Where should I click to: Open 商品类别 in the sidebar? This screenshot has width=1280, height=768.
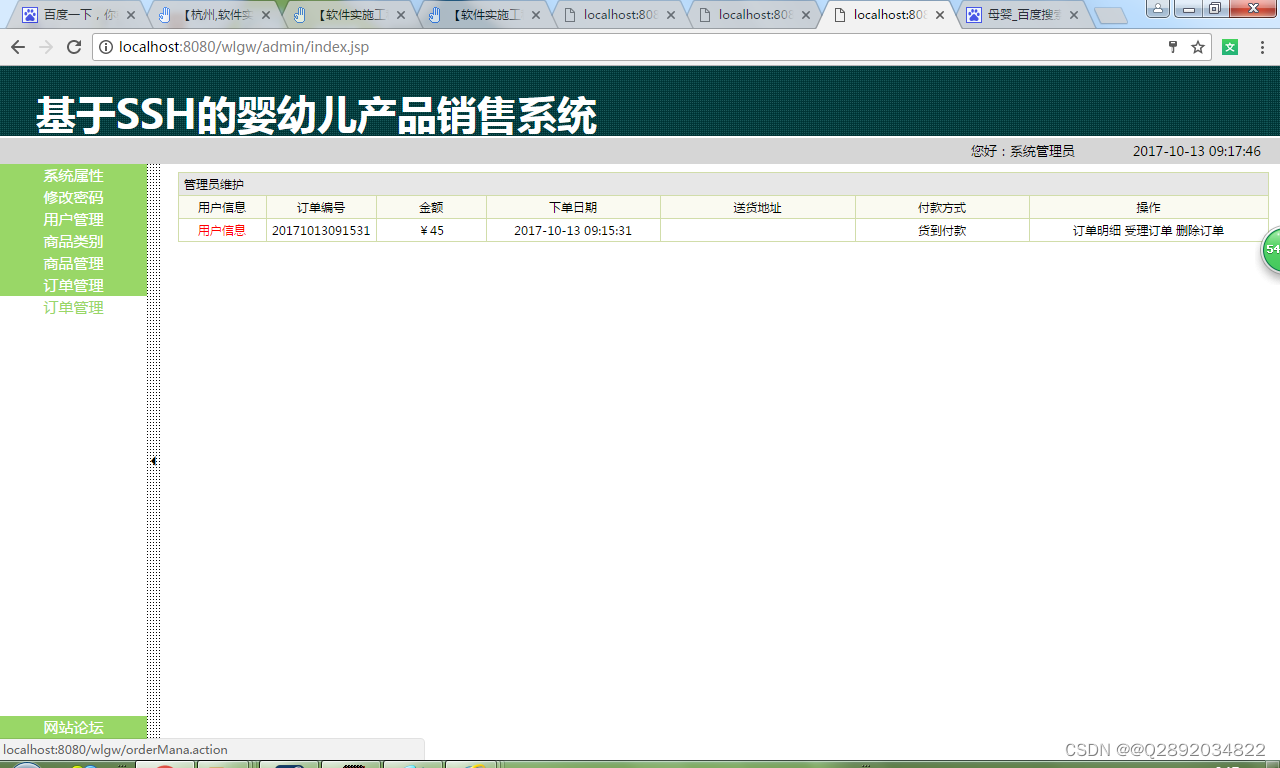click(x=73, y=241)
